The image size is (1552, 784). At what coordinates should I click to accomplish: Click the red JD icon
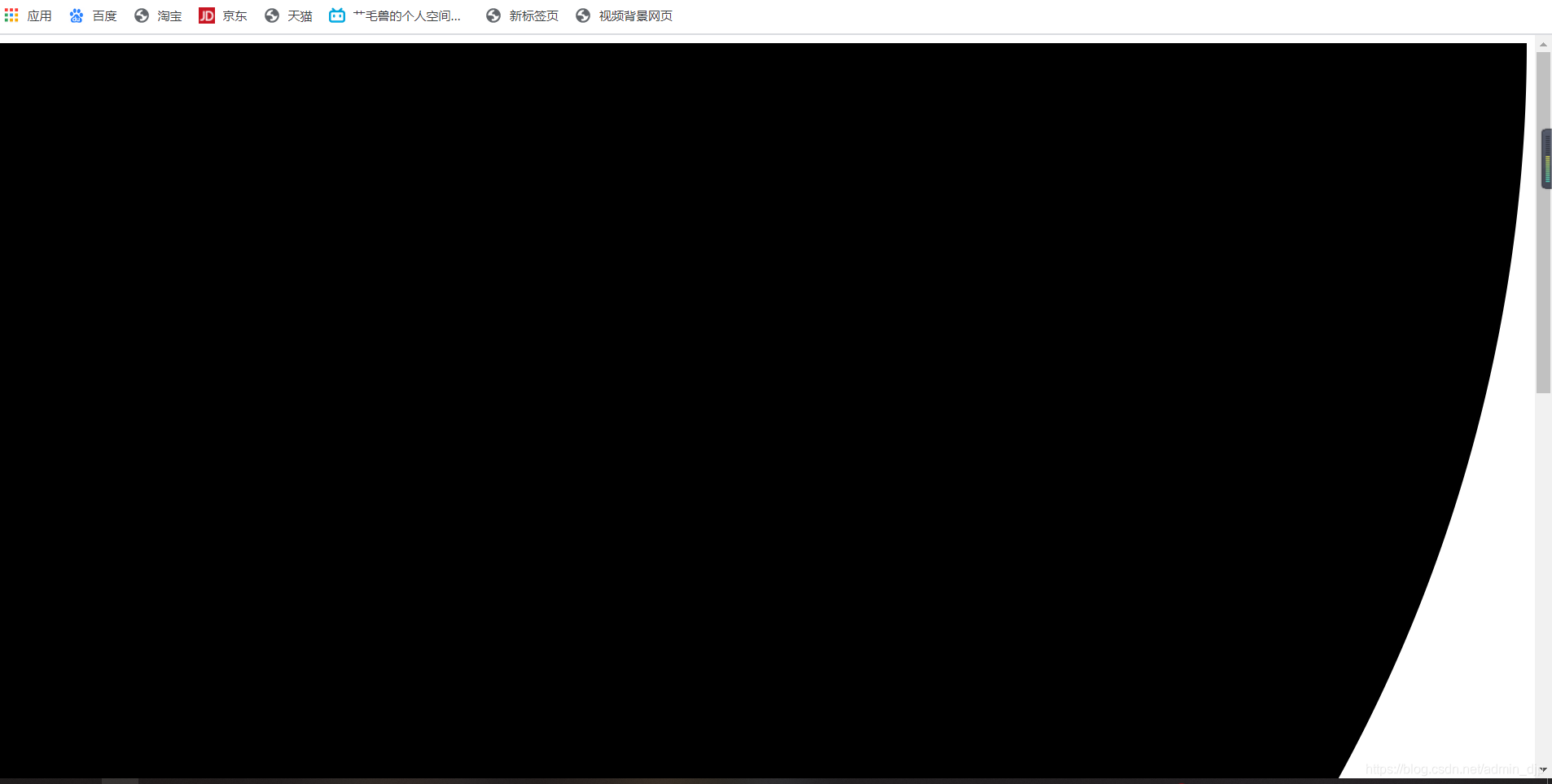[207, 15]
